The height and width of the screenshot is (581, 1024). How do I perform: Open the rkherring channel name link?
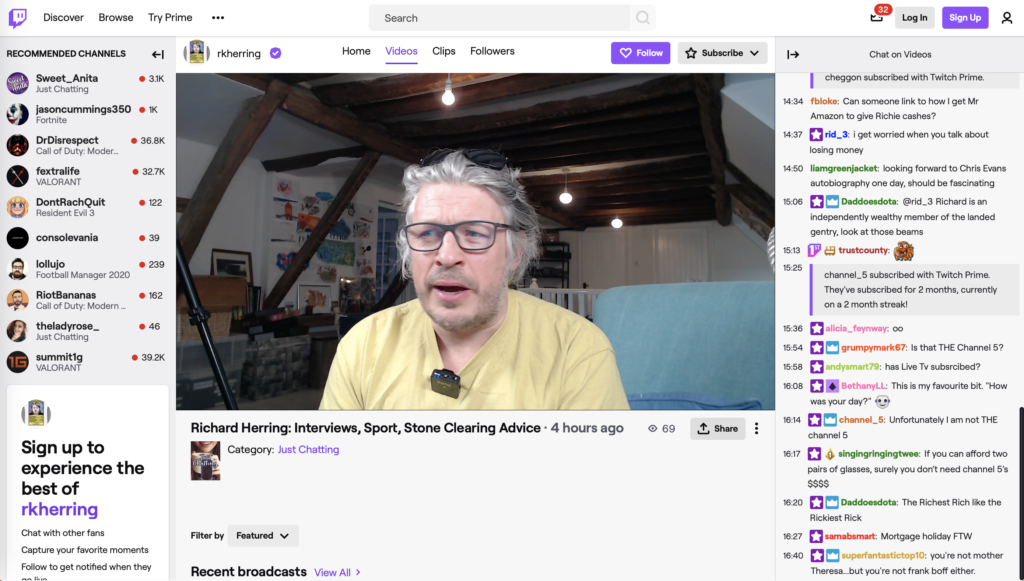pos(238,54)
